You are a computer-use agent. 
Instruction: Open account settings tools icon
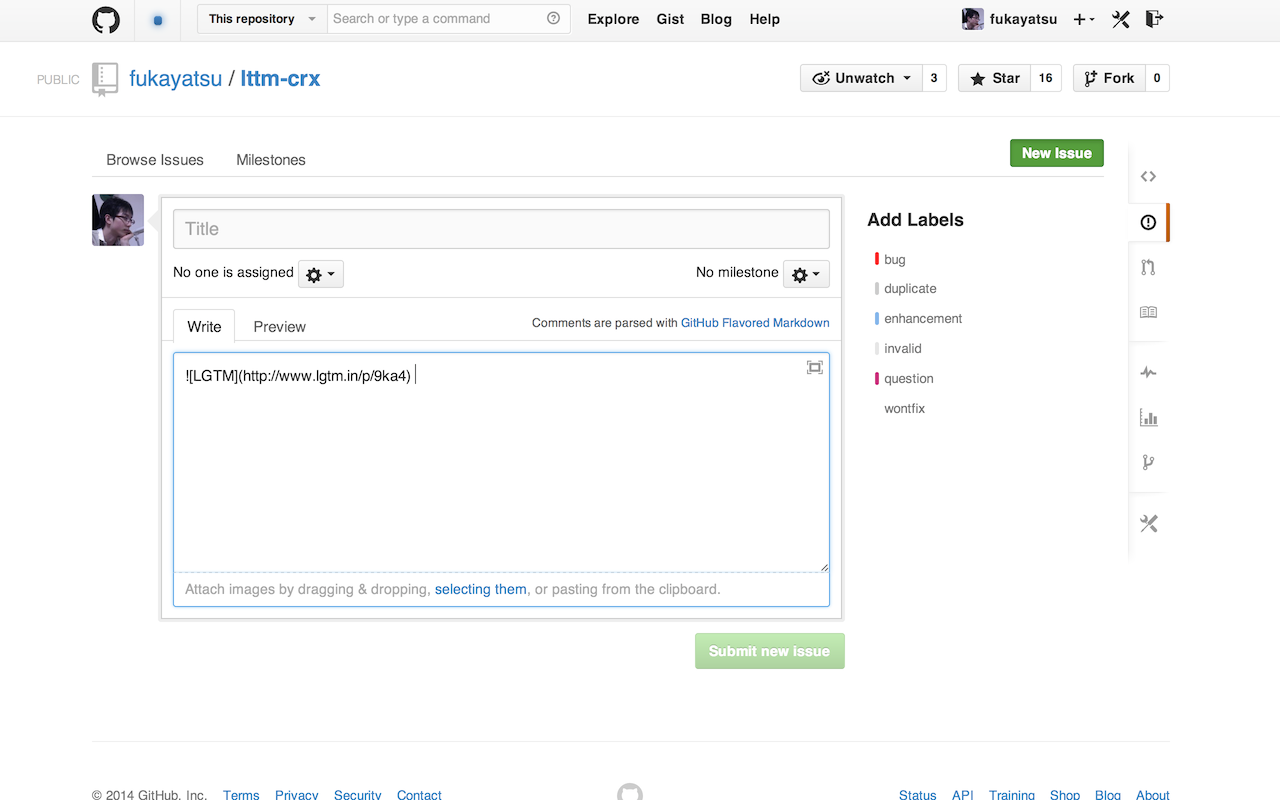tap(1120, 19)
